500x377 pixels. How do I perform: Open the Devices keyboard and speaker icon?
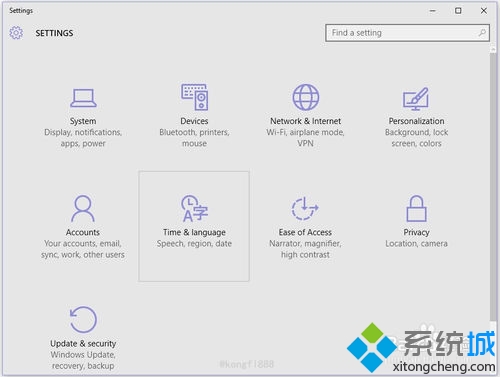[x=195, y=97]
